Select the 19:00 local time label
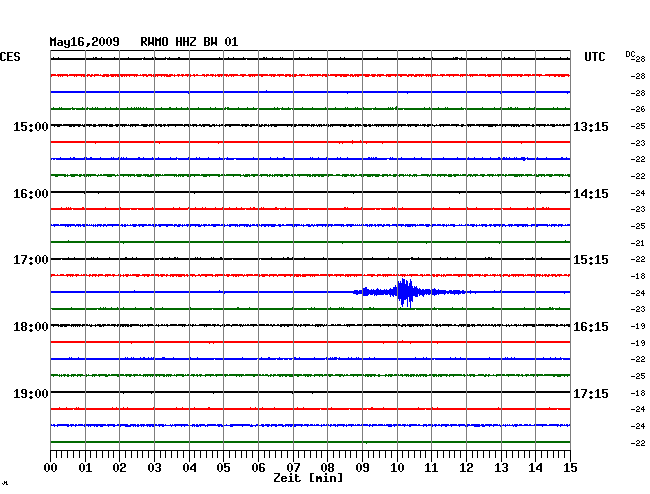 click(x=31, y=393)
